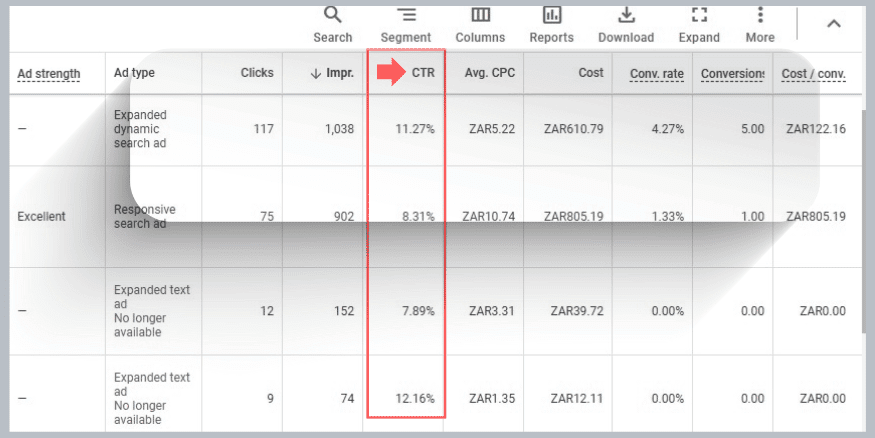Image resolution: width=875 pixels, height=438 pixels.
Task: Click the 12.16% CTR cell
Action: (415, 398)
